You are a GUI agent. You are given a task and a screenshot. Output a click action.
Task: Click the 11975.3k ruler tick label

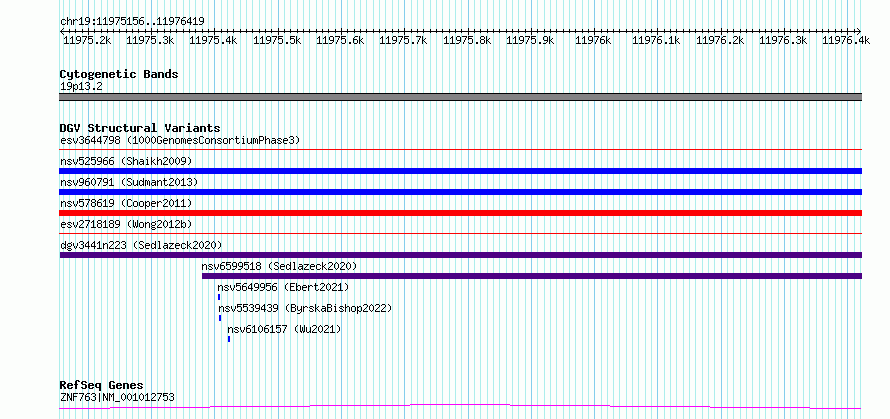(150, 40)
